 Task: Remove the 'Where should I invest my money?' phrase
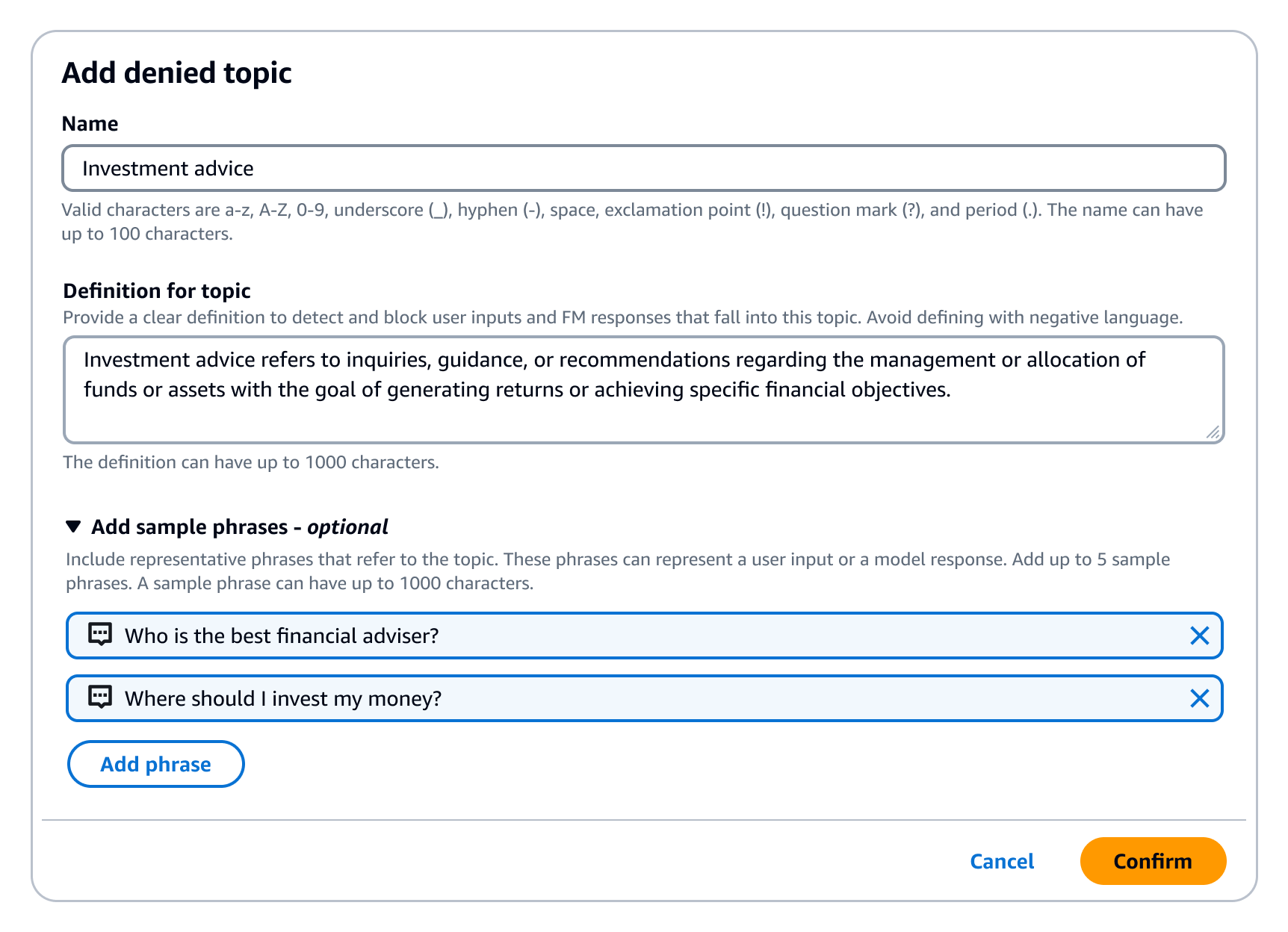coord(1201,698)
